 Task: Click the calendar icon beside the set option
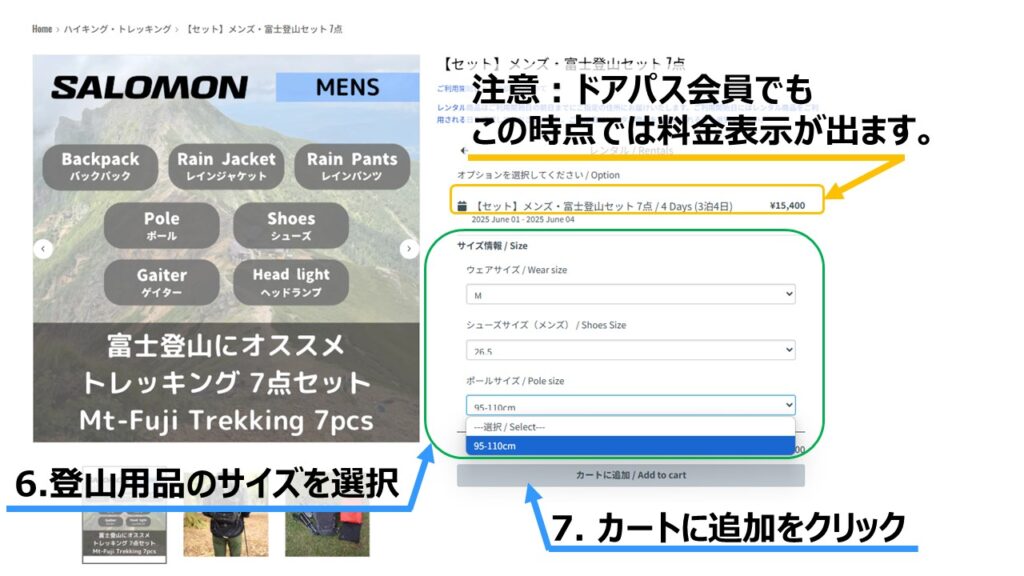coord(462,206)
